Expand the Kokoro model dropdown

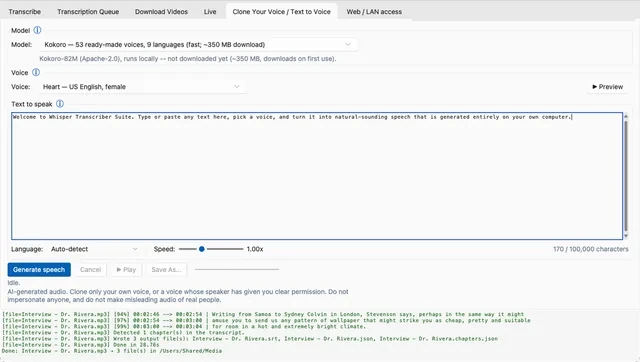tap(198, 44)
